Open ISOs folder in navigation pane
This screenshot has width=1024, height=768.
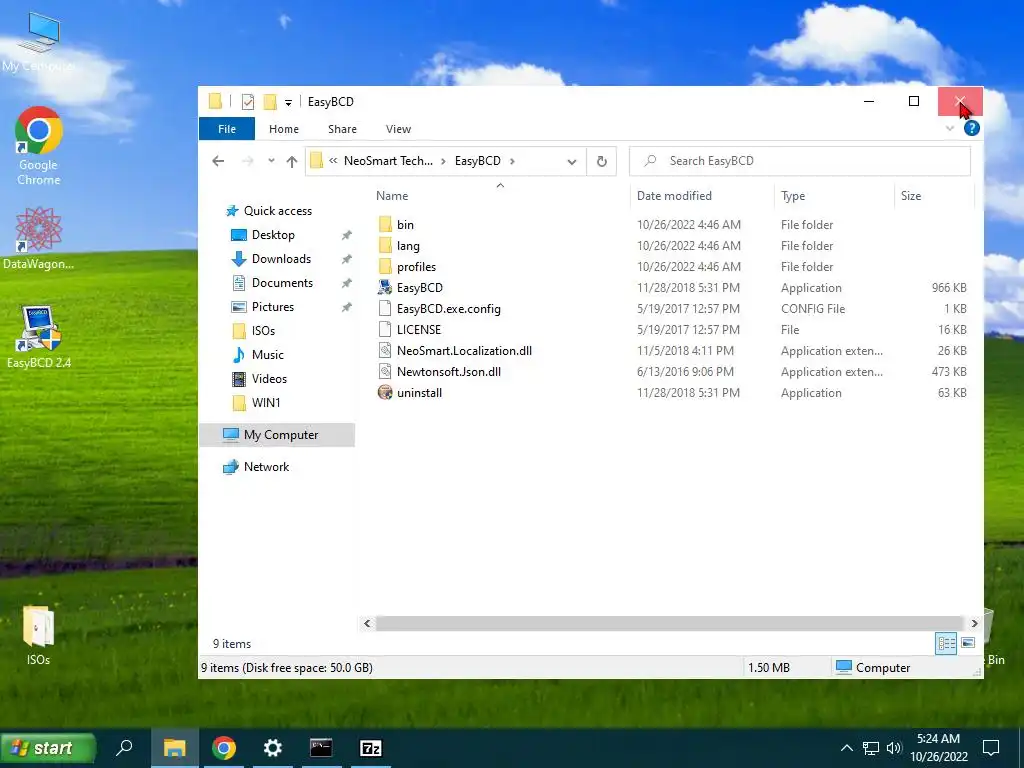[x=263, y=331]
